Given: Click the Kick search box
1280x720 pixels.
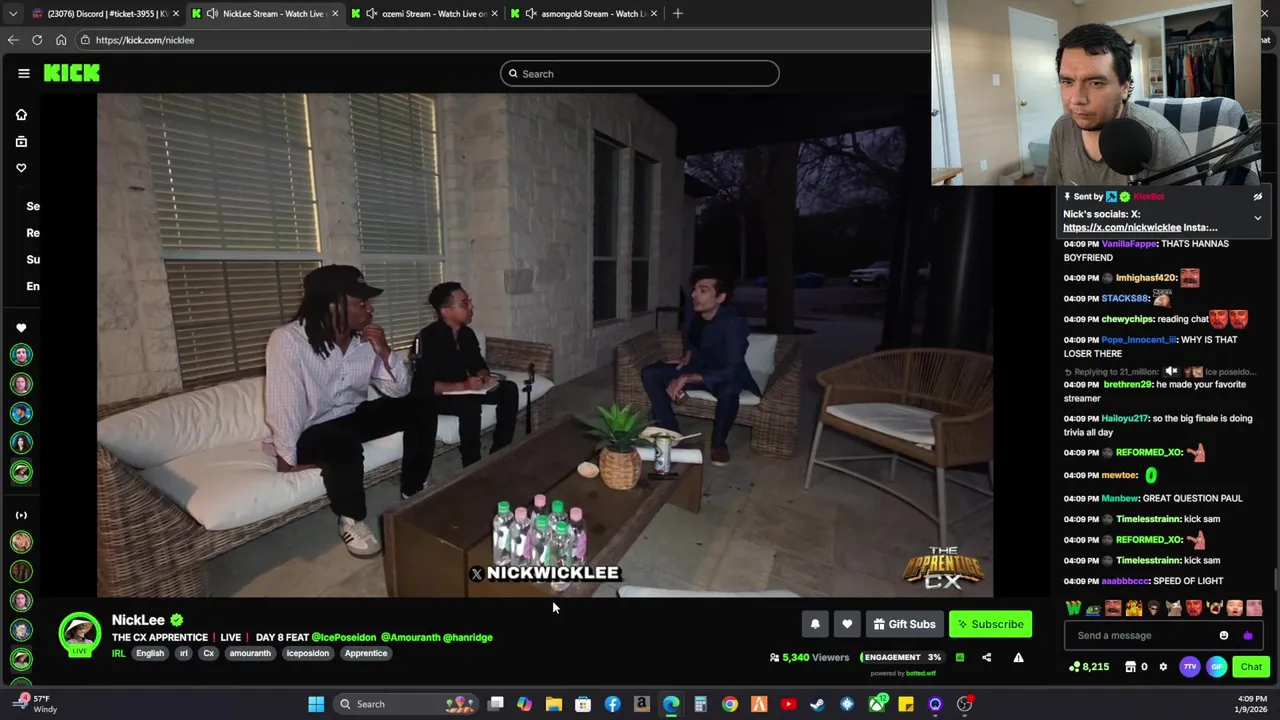Looking at the screenshot, I should tap(640, 73).
